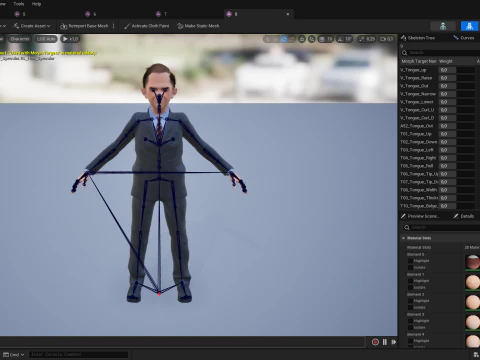Adjust V_Tongue_Out weight value
Viewport: 480px width, 360px height.
[x=447, y=86]
